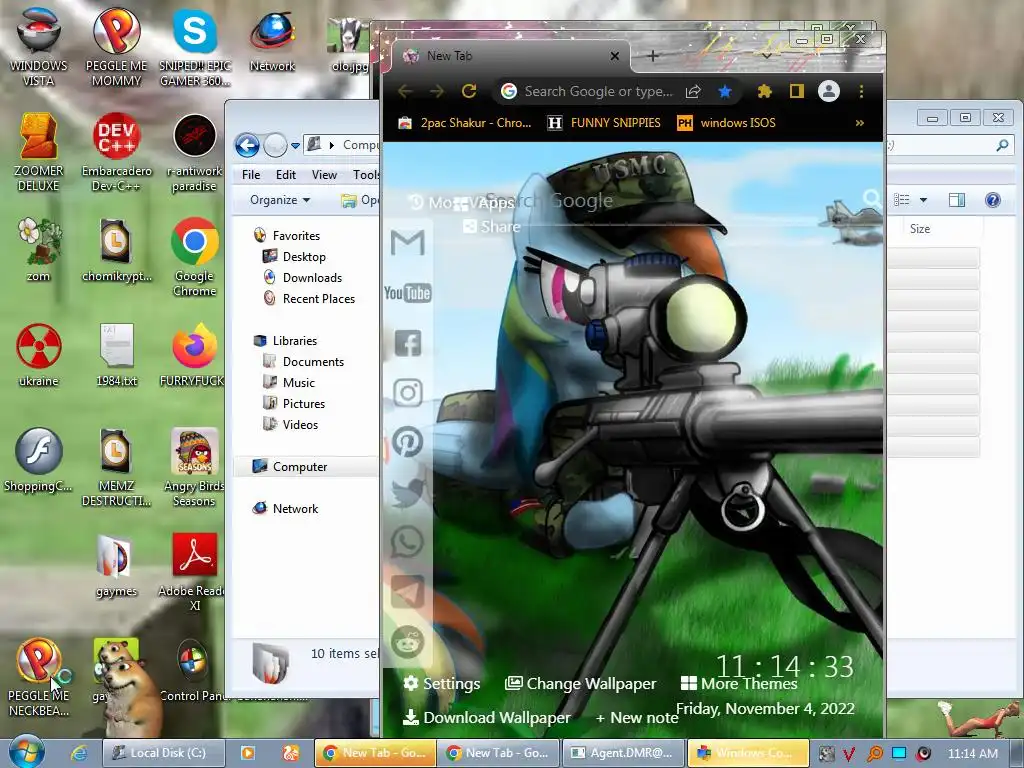Open Telegram shortcut in sidebar
Image resolution: width=1024 pixels, height=768 pixels.
pos(408,592)
